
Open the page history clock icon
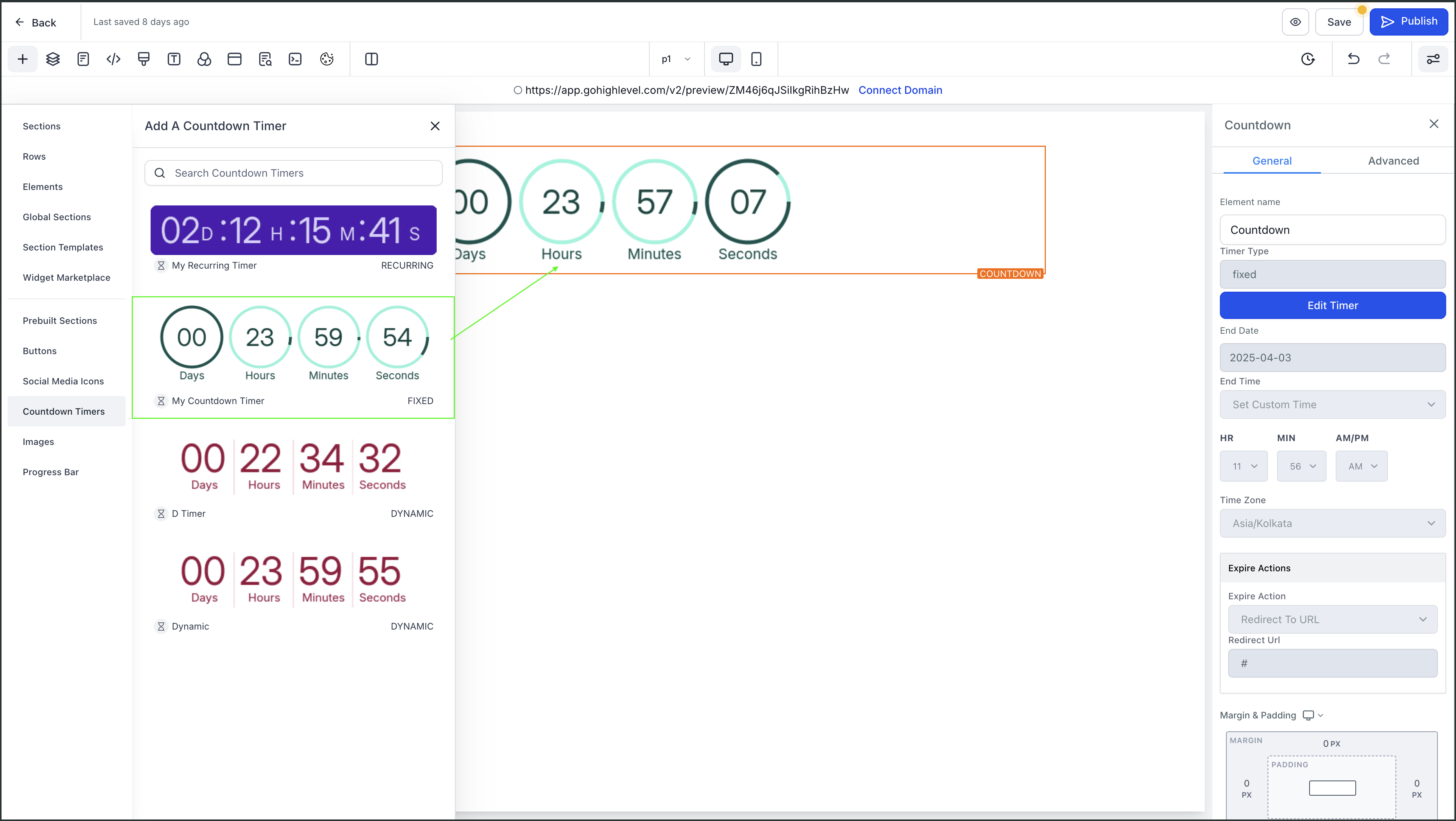pos(1308,59)
